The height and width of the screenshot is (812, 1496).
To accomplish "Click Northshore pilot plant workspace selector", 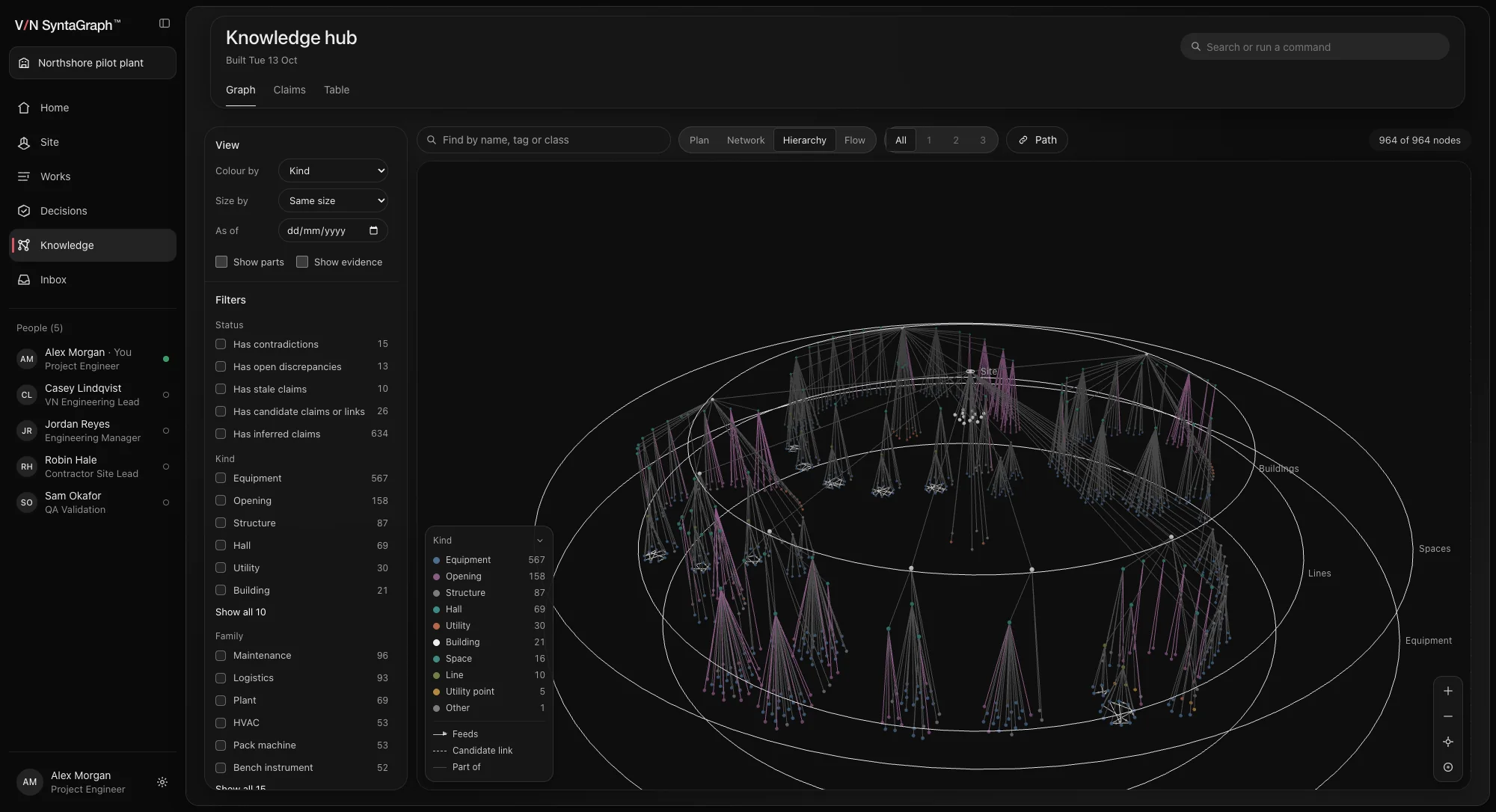I will click(x=93, y=63).
